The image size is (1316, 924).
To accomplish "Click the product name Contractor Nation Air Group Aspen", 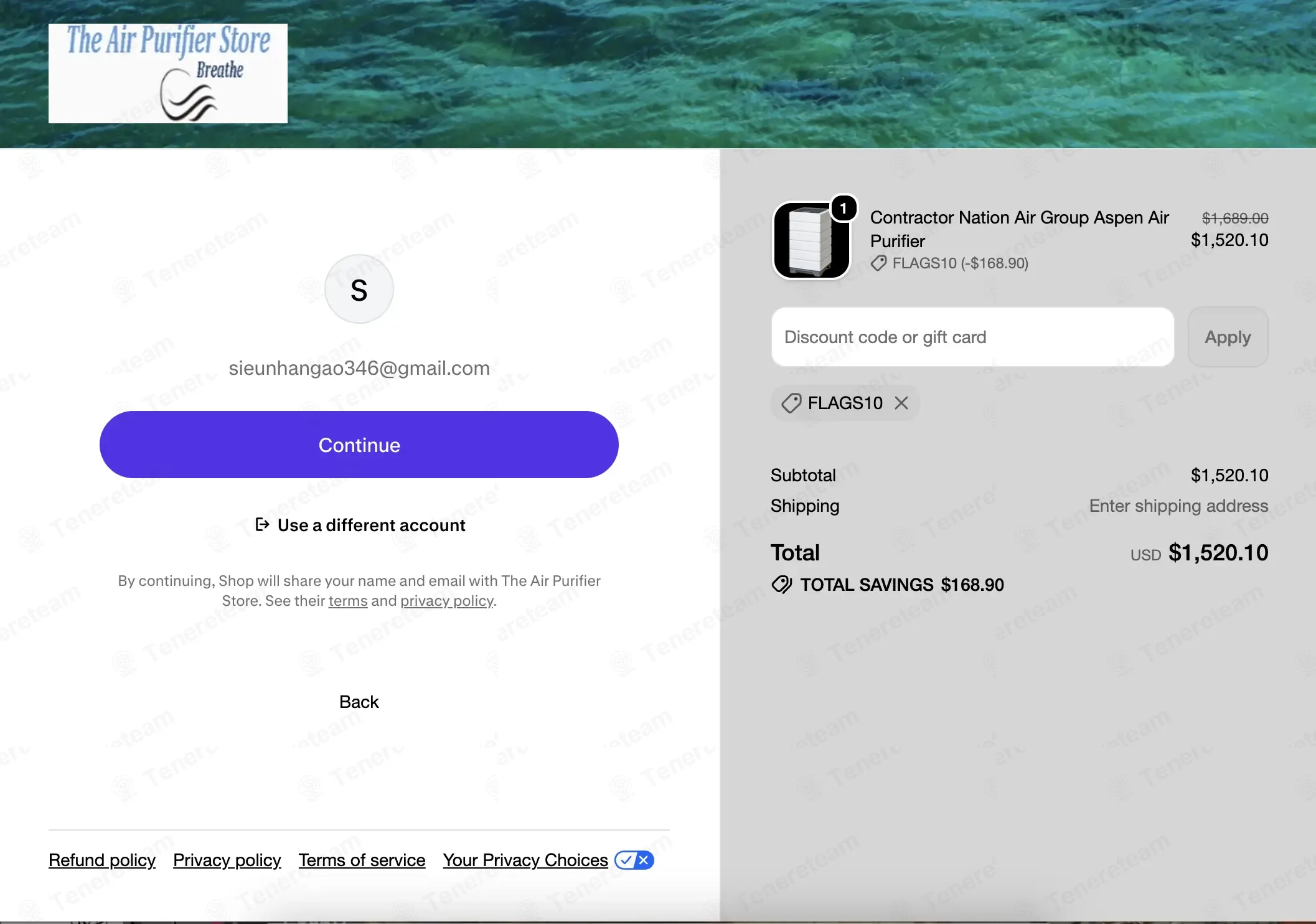I will click(x=1020, y=229).
